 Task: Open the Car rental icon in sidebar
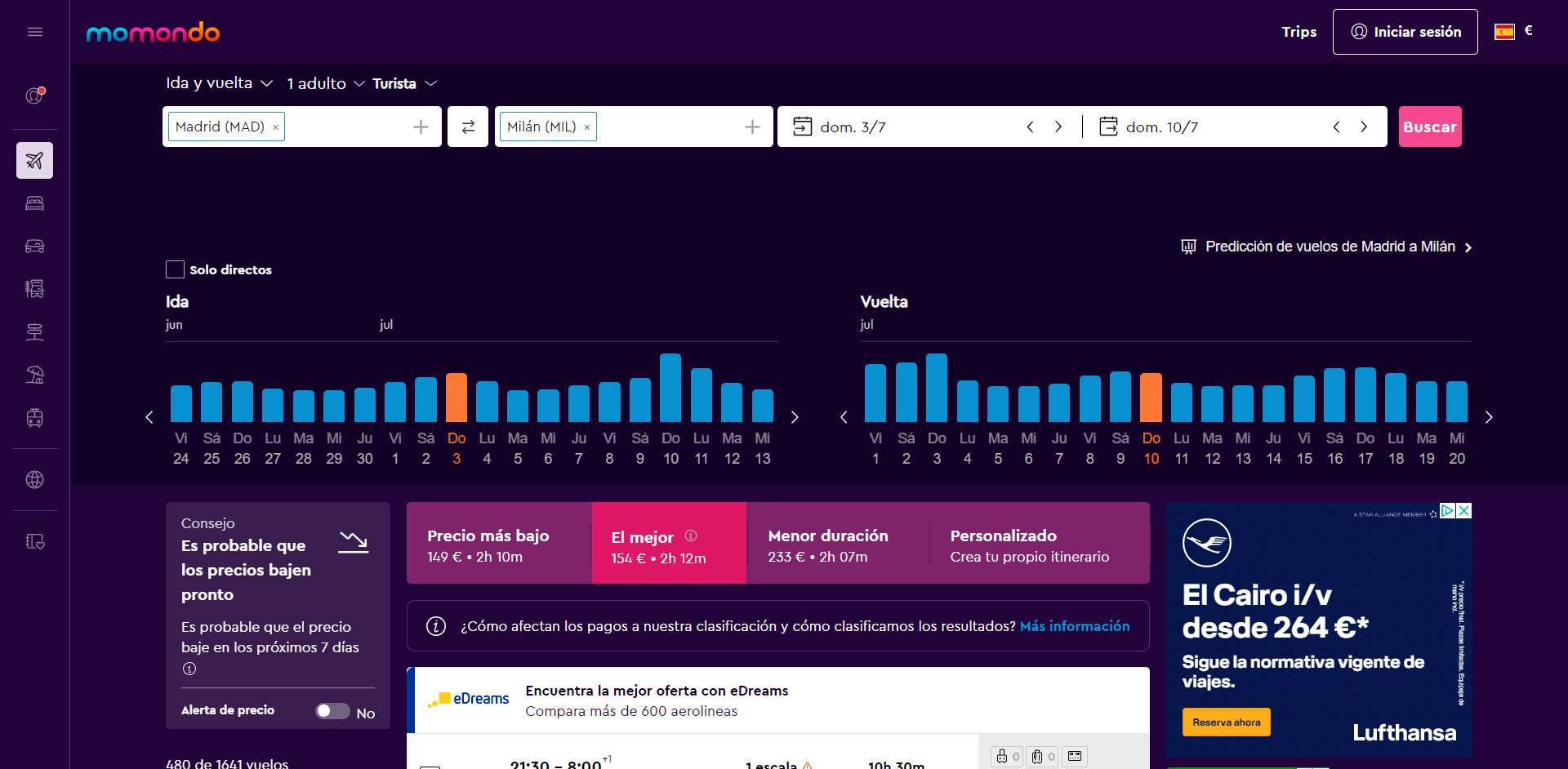[x=34, y=246]
